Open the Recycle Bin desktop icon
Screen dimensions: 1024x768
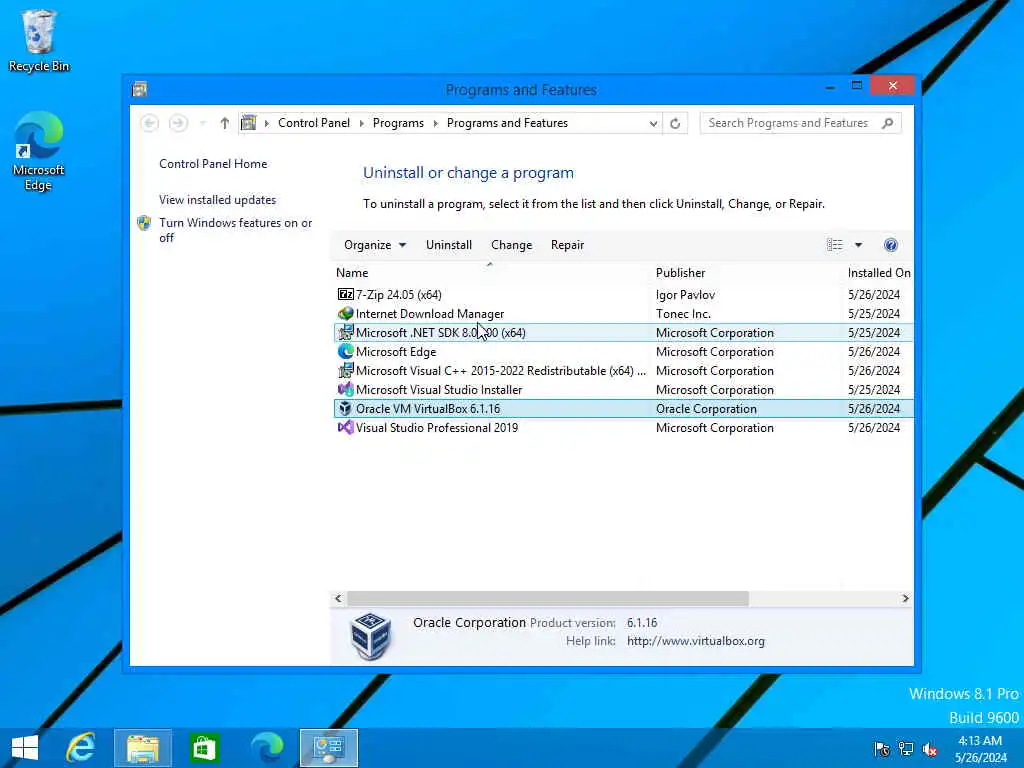coord(39,40)
